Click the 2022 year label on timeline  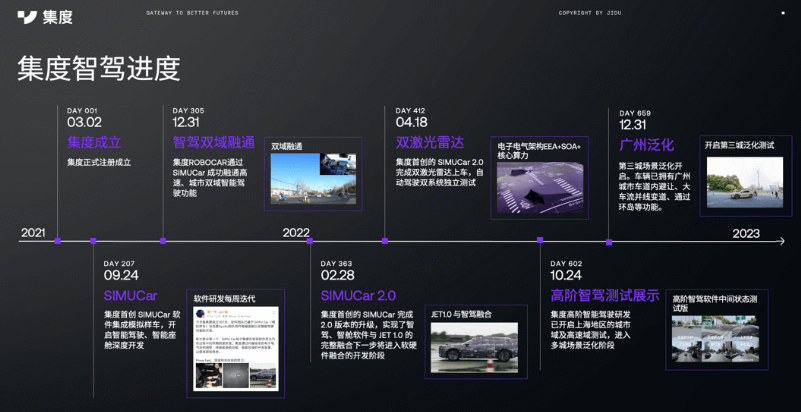(x=296, y=232)
